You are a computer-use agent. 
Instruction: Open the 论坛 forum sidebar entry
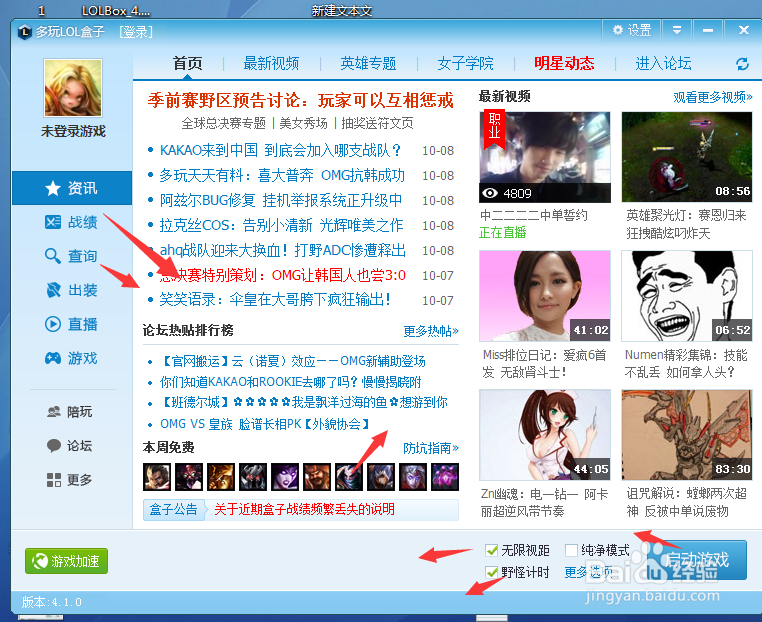[70, 446]
